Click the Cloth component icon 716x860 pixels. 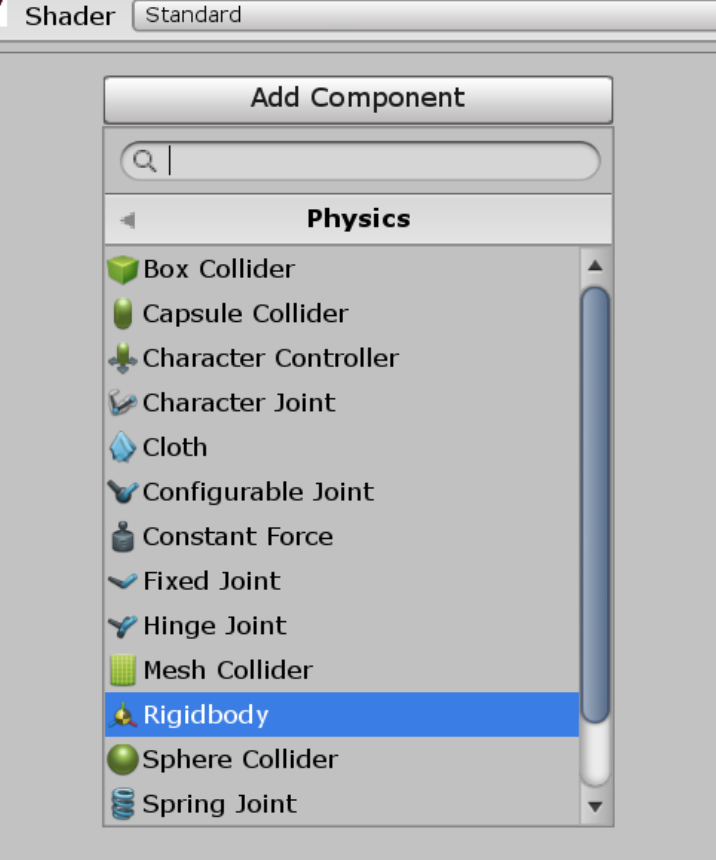(122, 447)
